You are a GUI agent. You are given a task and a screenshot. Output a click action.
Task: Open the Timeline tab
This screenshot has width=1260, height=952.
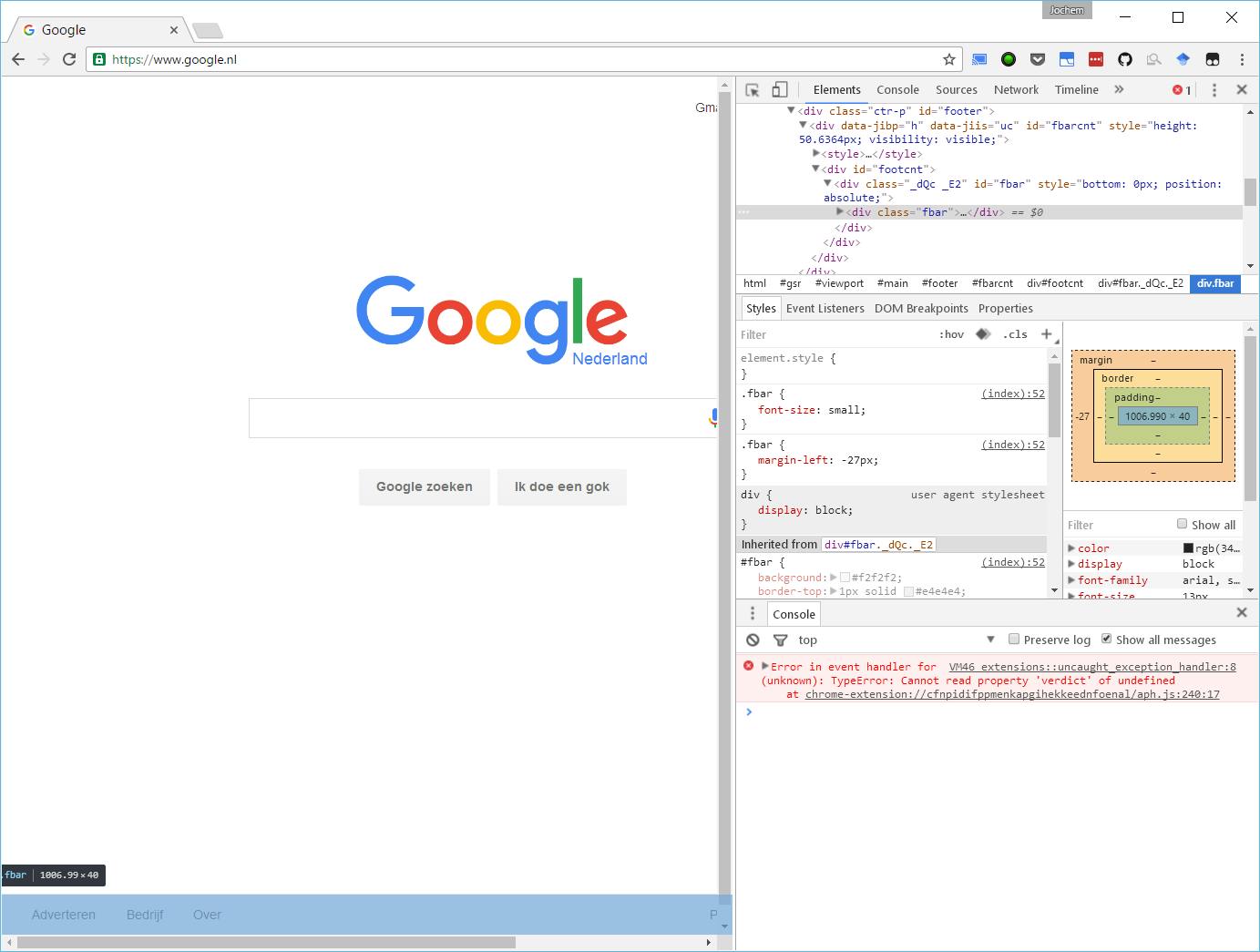[1077, 89]
